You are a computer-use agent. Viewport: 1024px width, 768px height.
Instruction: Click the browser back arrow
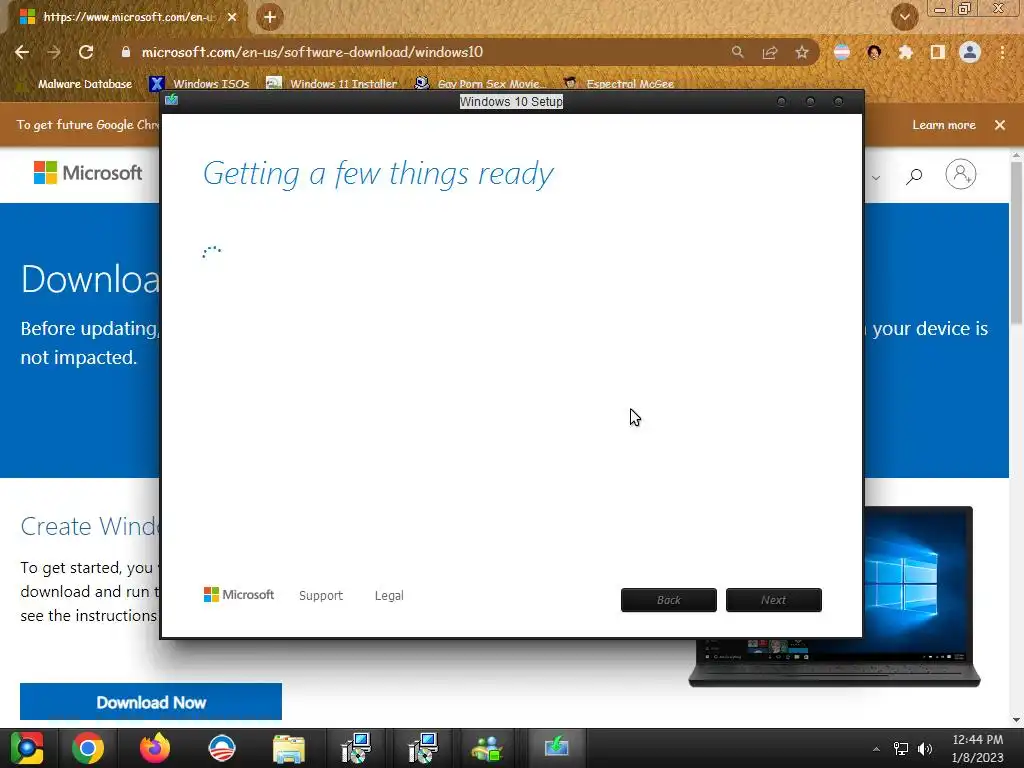click(22, 52)
